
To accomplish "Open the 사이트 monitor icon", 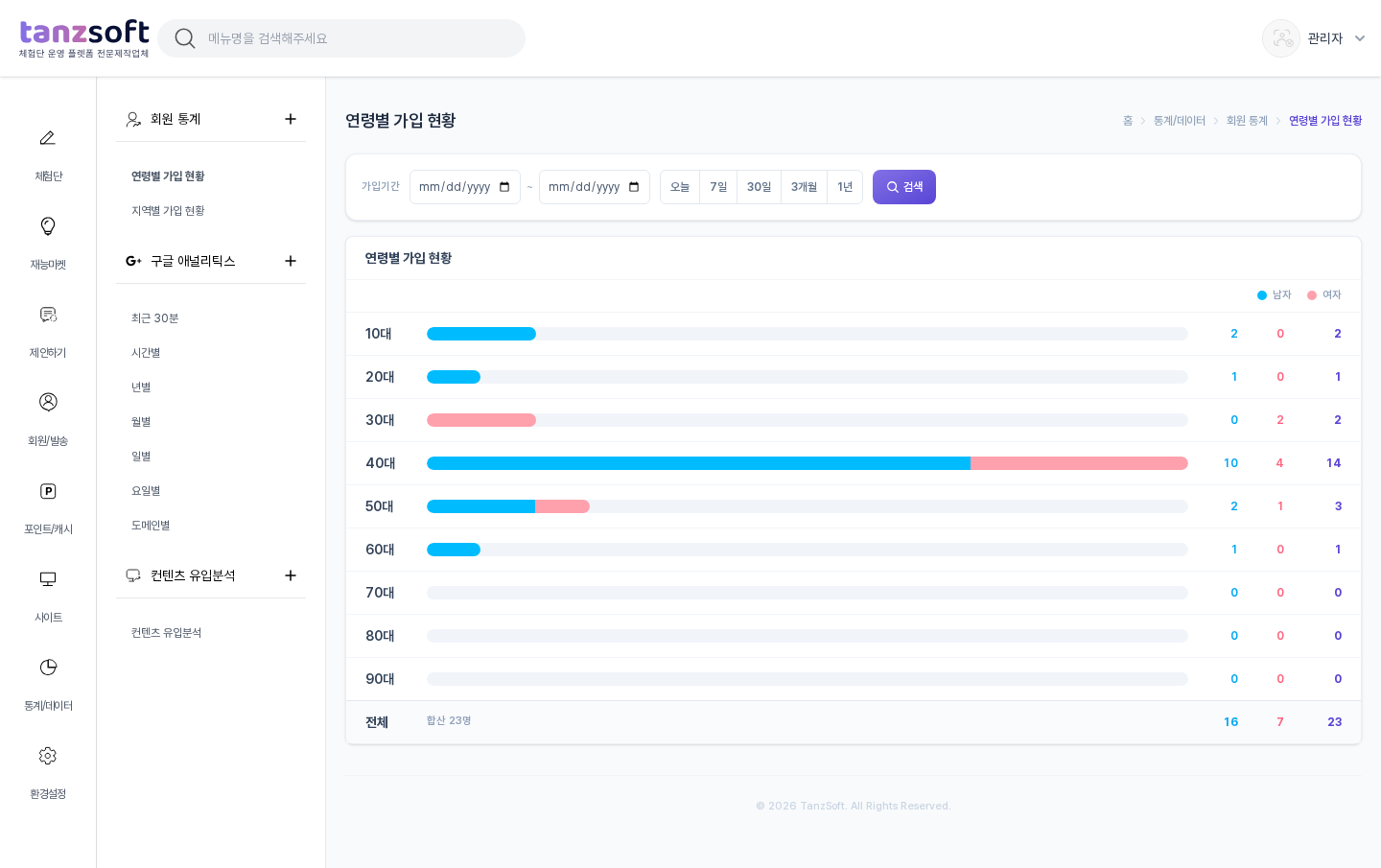I will click(x=48, y=579).
